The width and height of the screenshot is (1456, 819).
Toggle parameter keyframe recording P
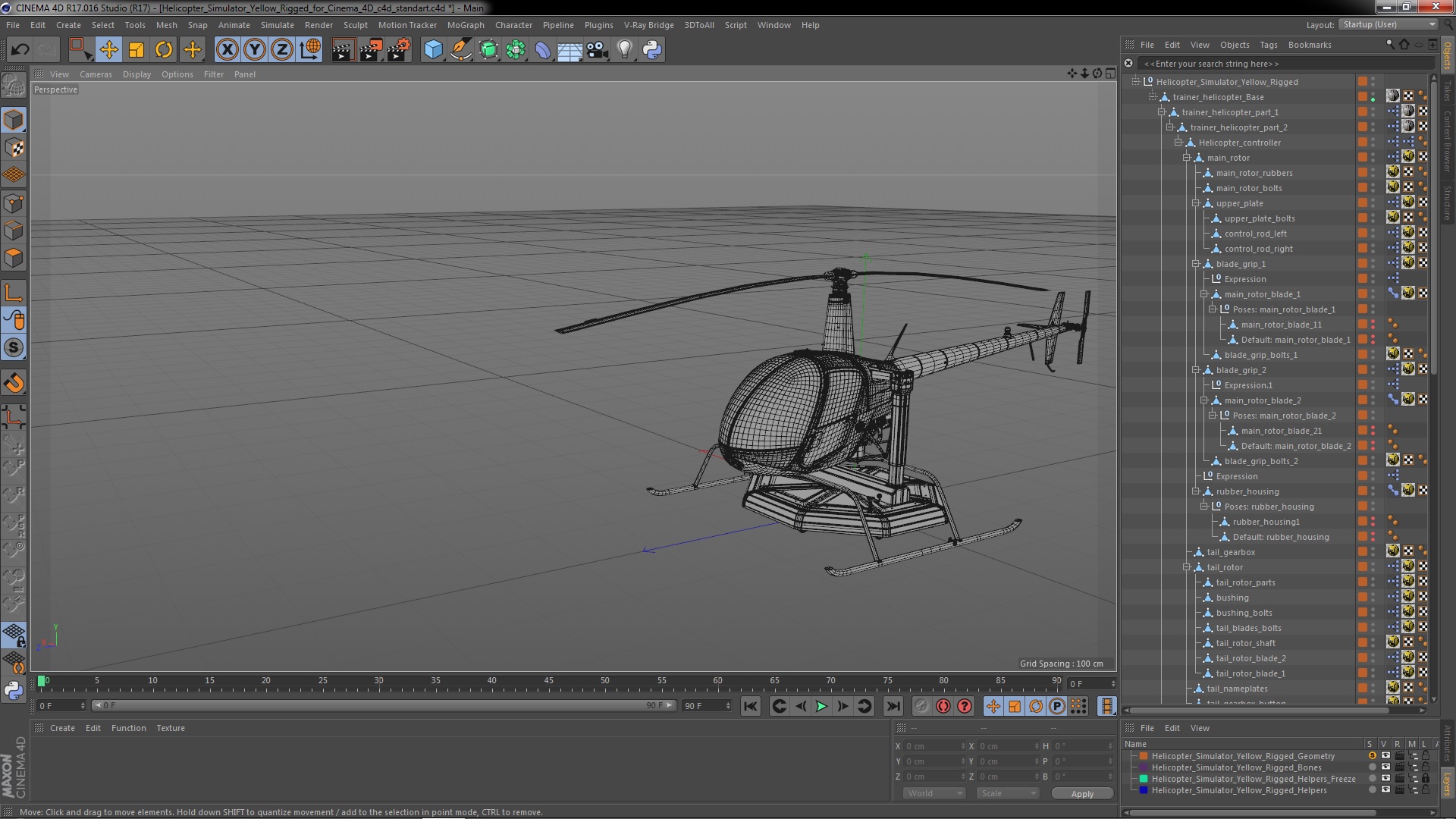tap(1056, 706)
